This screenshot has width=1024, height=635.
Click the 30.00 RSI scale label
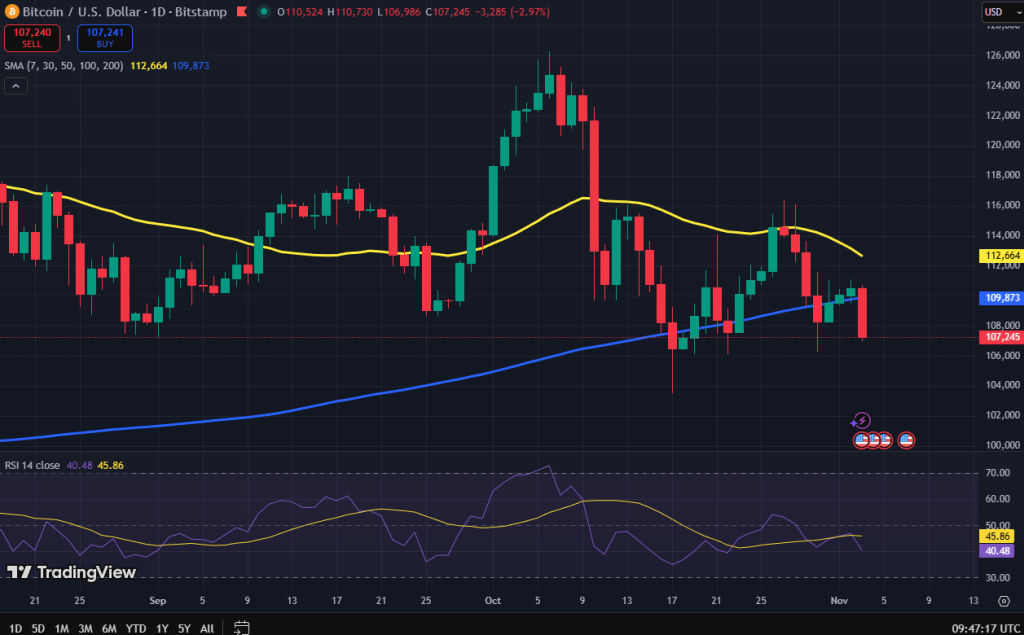(x=997, y=578)
